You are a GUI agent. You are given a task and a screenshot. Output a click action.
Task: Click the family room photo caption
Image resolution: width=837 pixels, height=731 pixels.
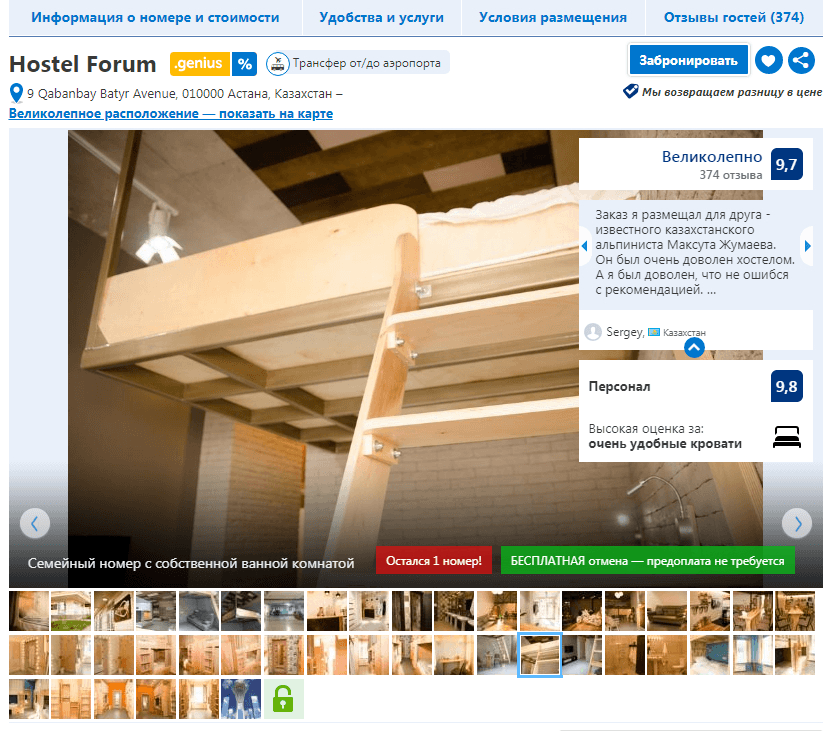click(x=191, y=563)
